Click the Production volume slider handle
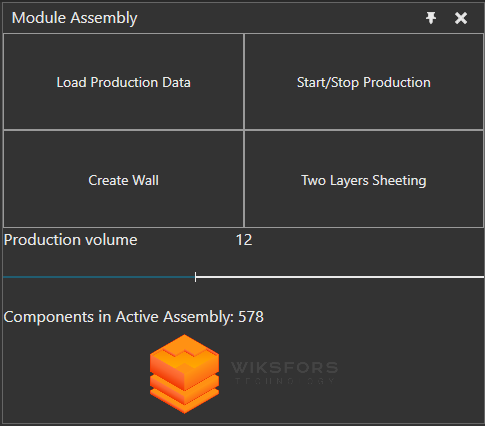 tap(195, 277)
